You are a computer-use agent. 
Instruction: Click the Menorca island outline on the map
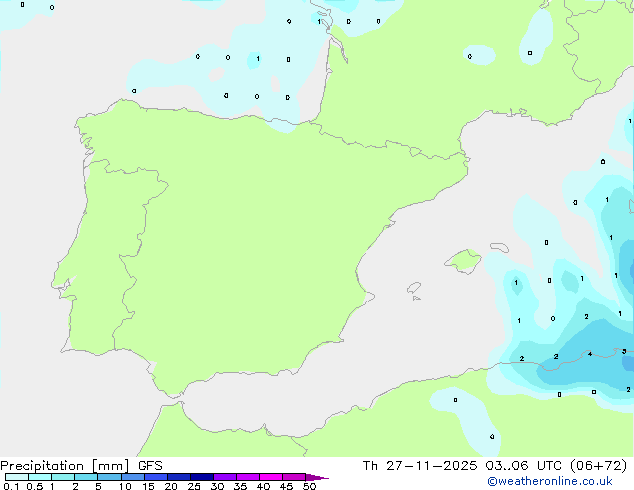click(499, 247)
